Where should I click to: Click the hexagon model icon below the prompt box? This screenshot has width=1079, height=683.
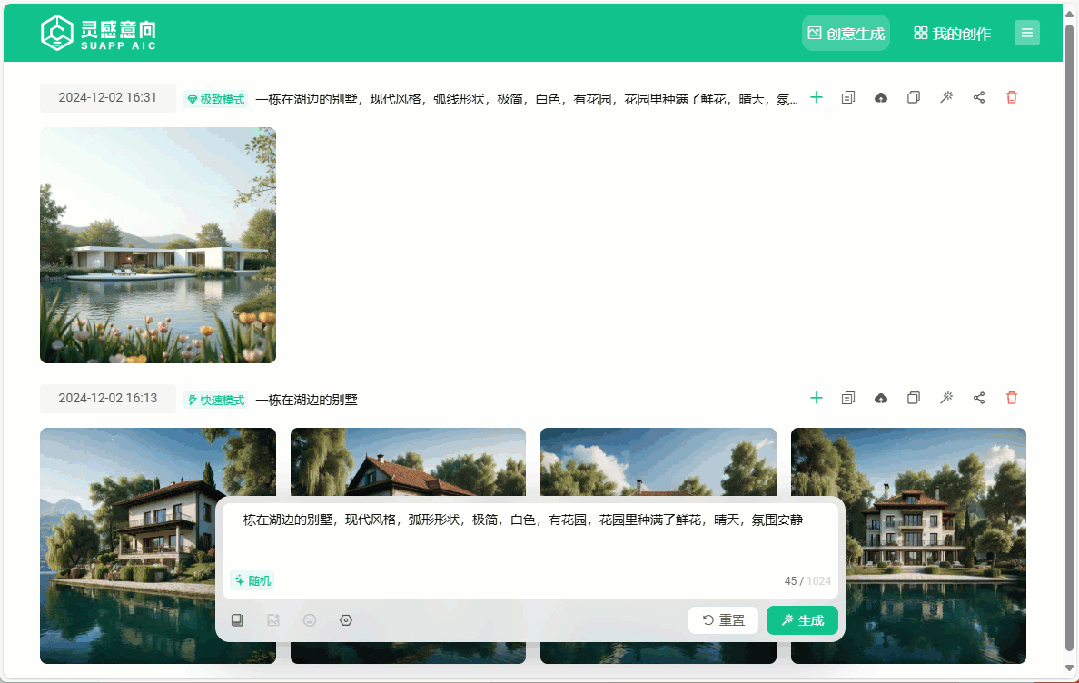tap(346, 620)
